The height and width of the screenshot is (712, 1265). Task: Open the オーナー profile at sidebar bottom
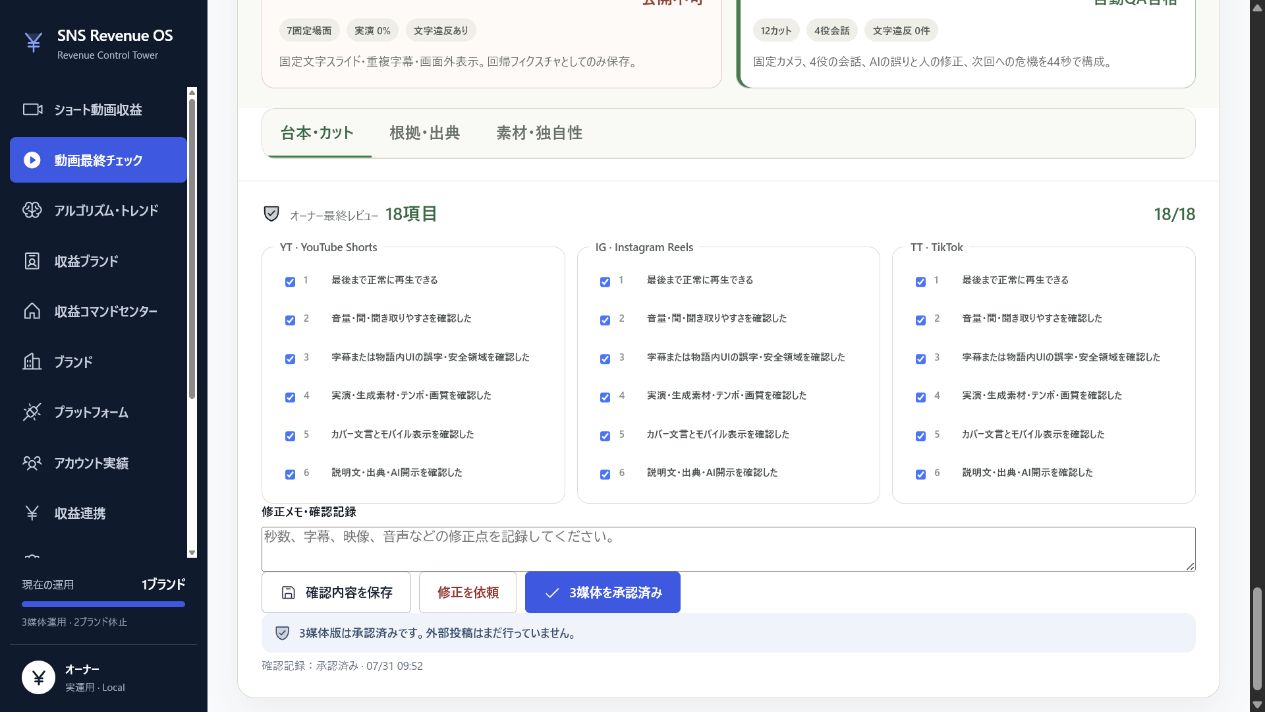103,678
